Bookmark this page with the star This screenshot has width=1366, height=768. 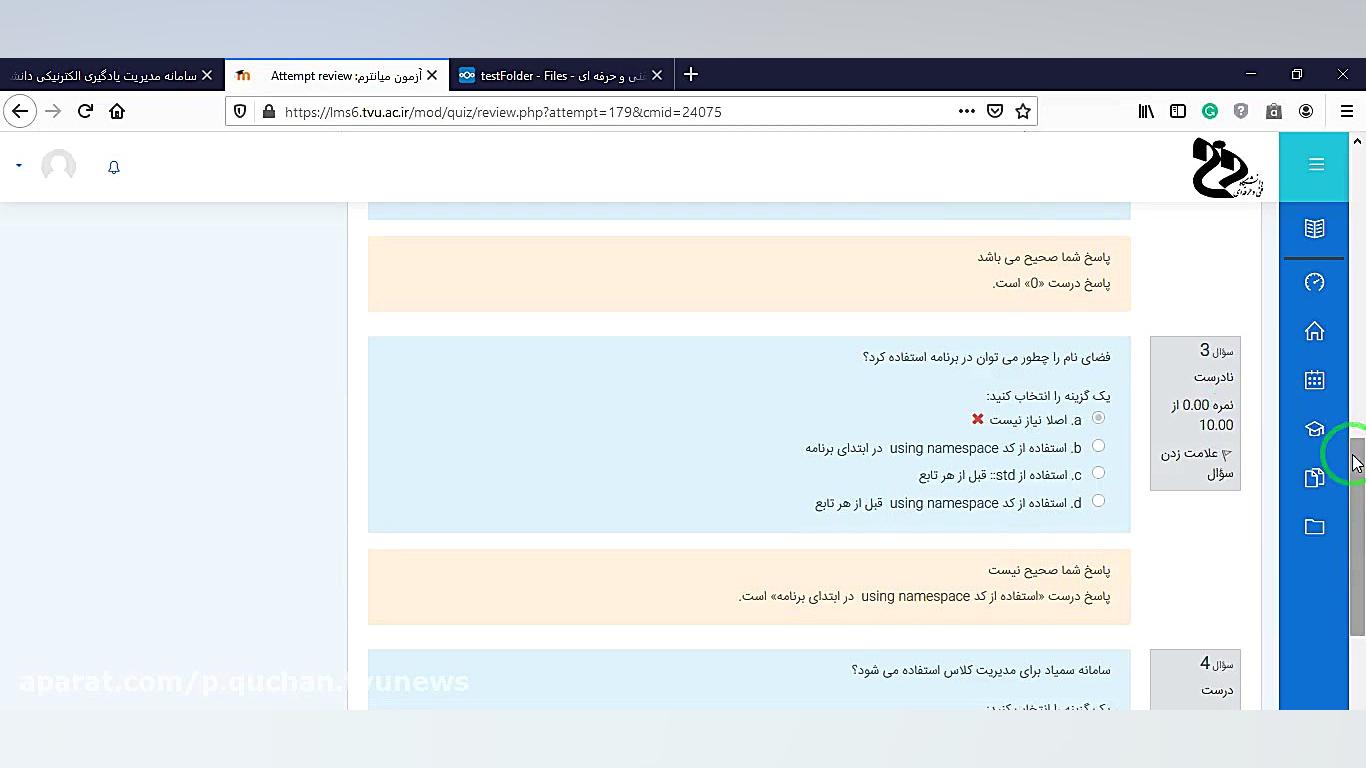pyautogui.click(x=1023, y=111)
